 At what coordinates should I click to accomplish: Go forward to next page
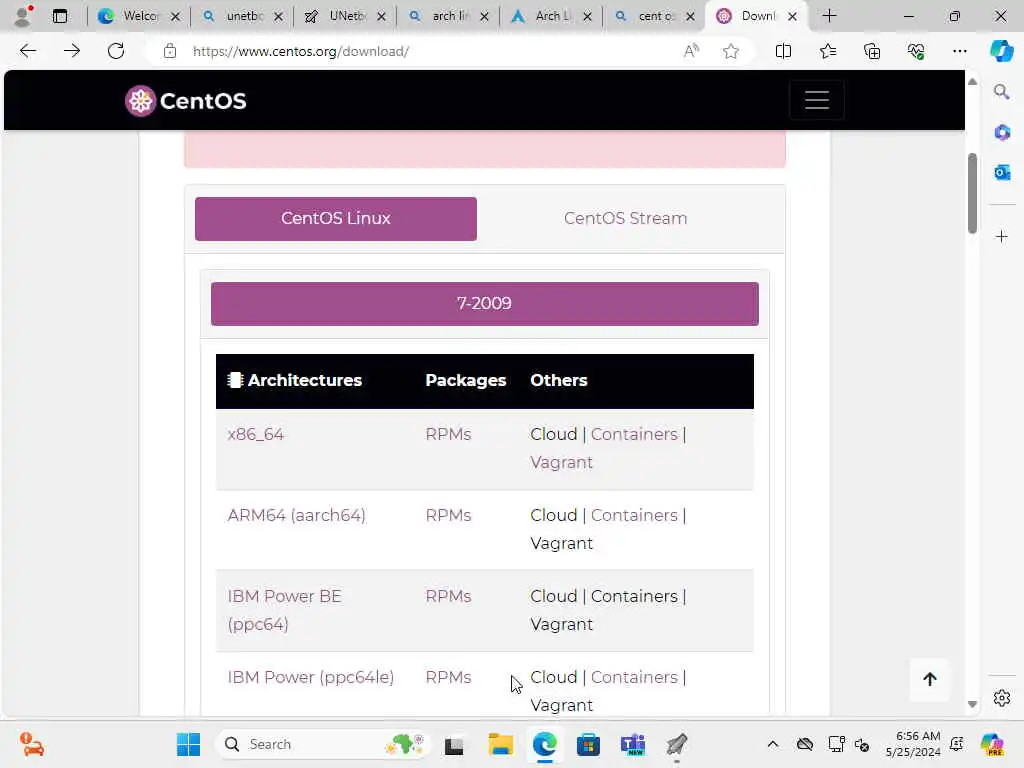pyautogui.click(x=72, y=51)
